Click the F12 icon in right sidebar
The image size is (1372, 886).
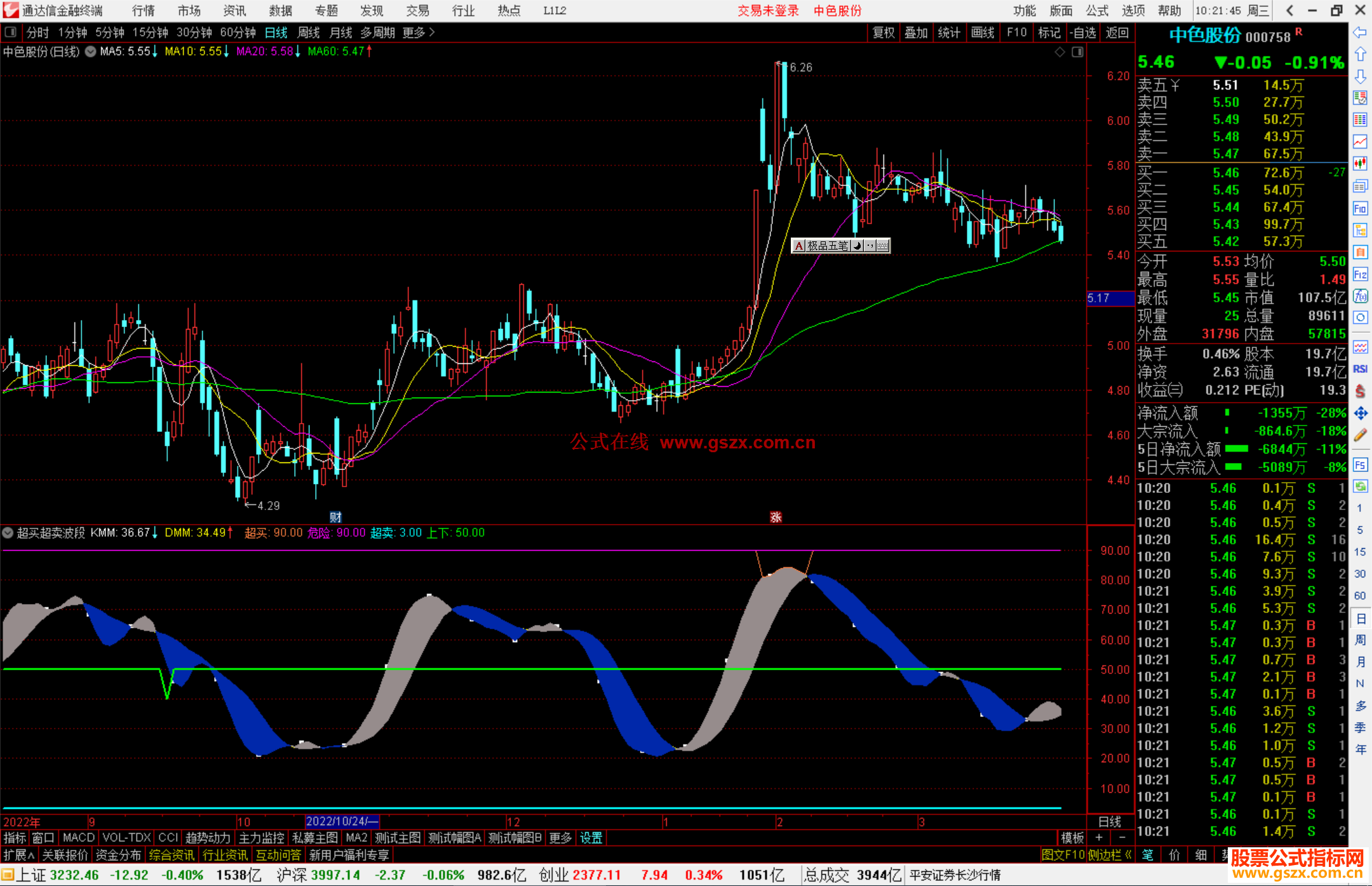tap(1360, 274)
